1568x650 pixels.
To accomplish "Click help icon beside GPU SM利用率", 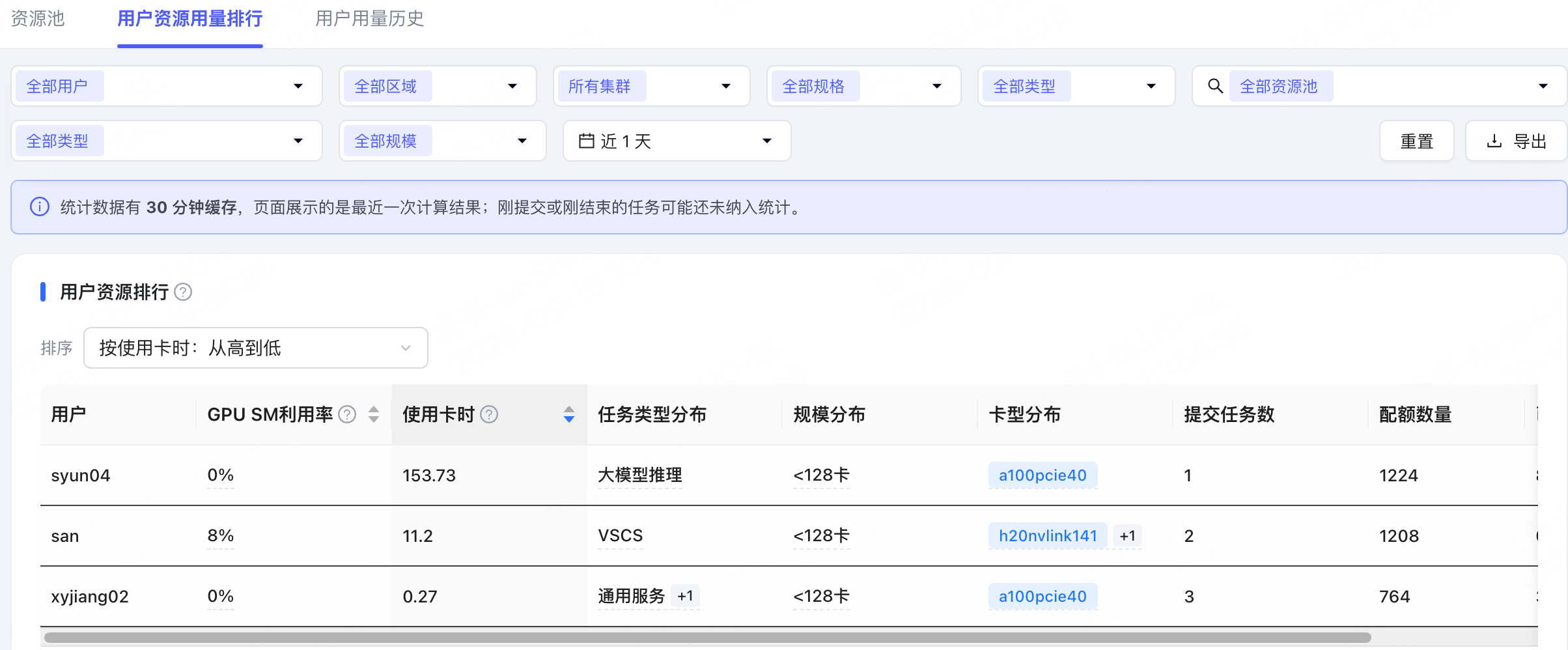I will click(x=348, y=414).
